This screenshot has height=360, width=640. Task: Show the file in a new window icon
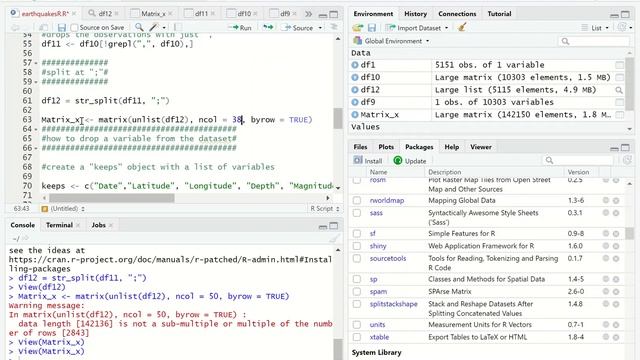point(43,27)
